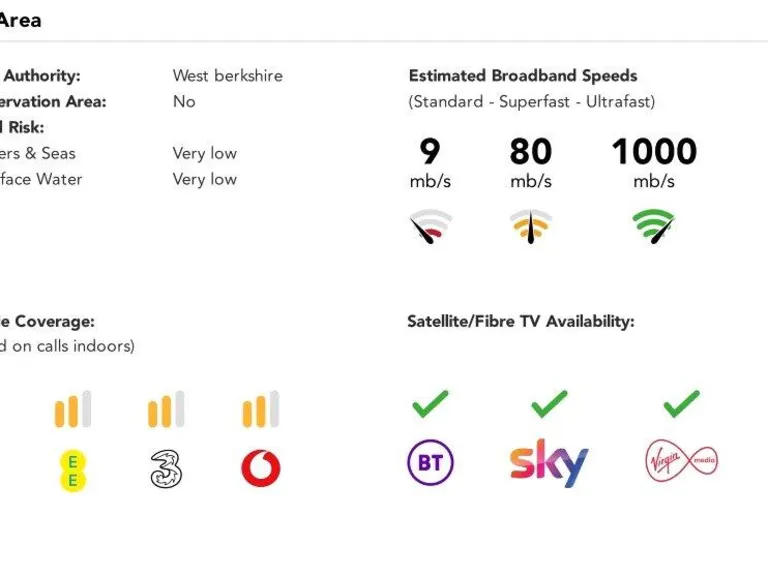Click the standard broadband speed gauge
This screenshot has height=576, width=768.
coord(430,226)
